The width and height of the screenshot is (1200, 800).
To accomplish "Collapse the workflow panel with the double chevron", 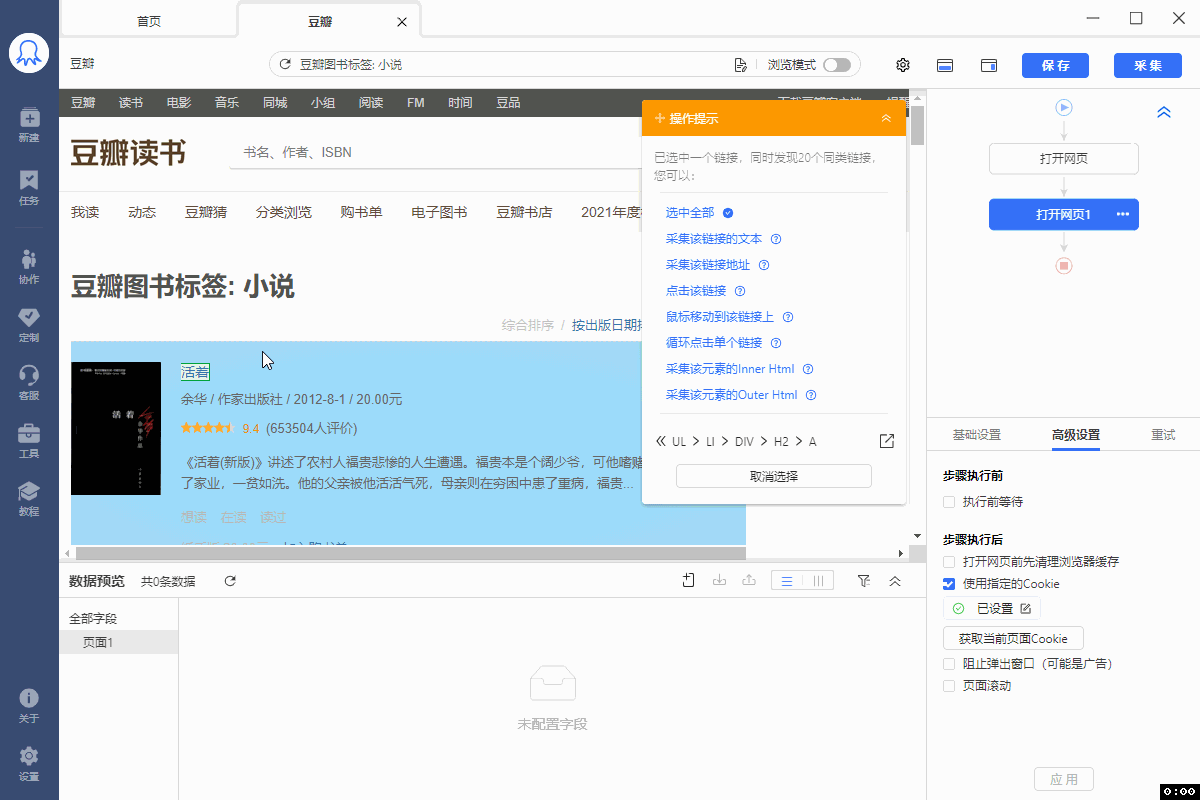I will 1163,113.
